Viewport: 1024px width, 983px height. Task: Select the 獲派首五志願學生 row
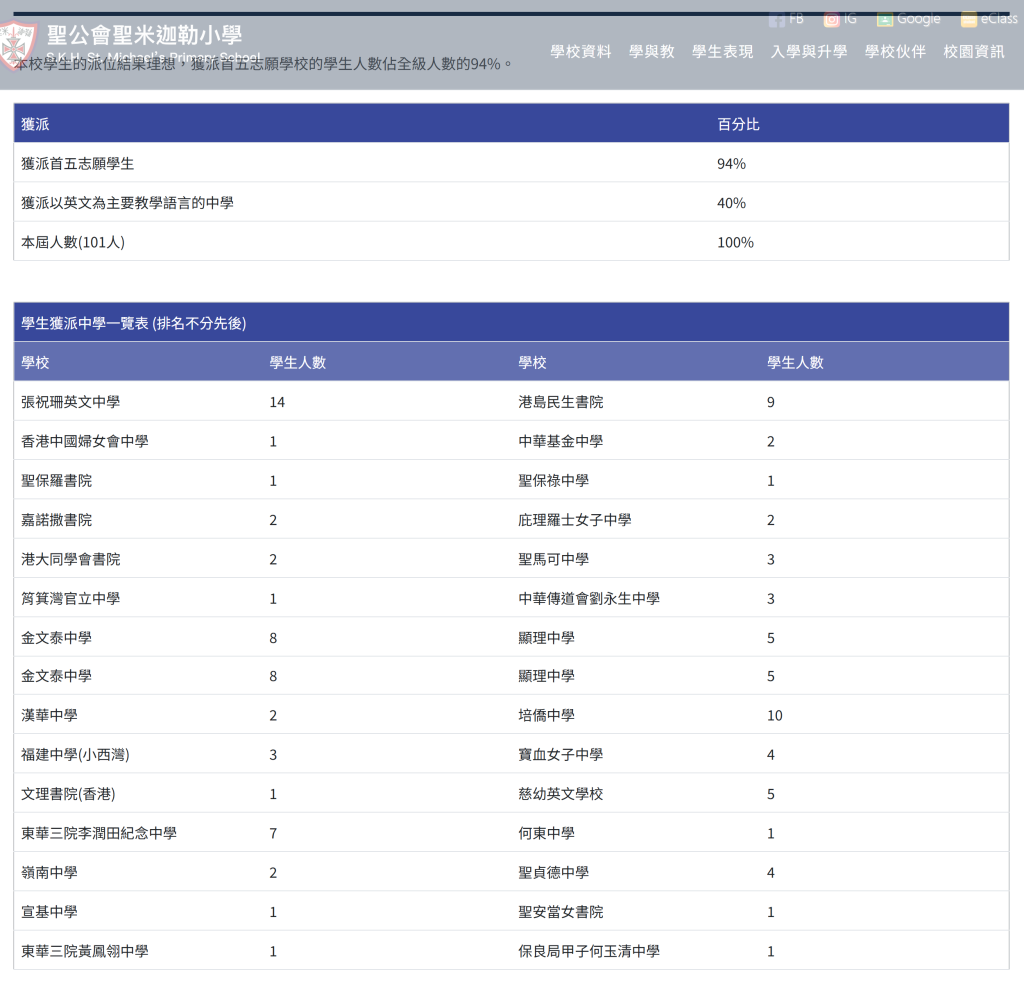coord(77,163)
